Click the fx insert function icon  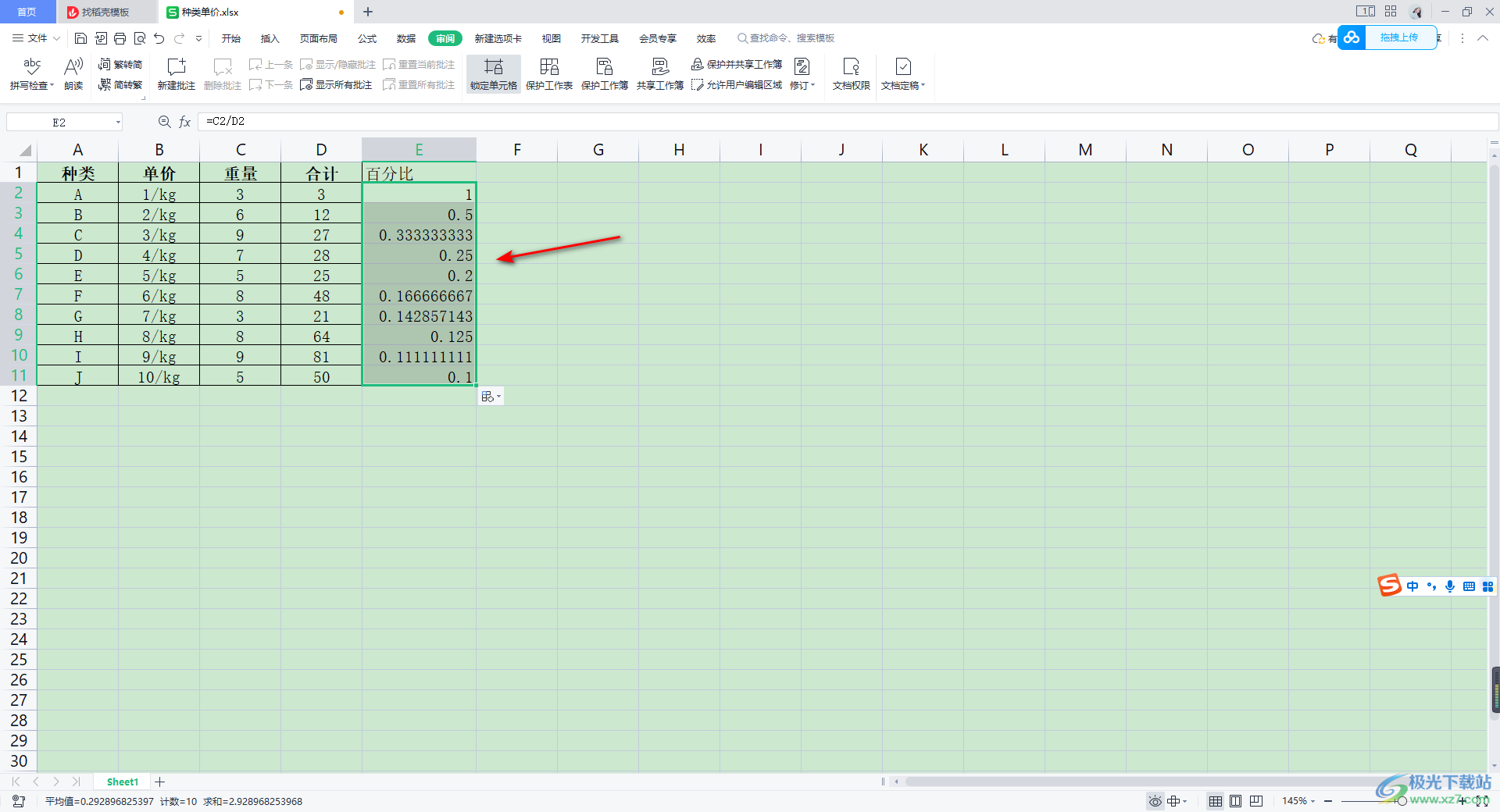tap(185, 122)
